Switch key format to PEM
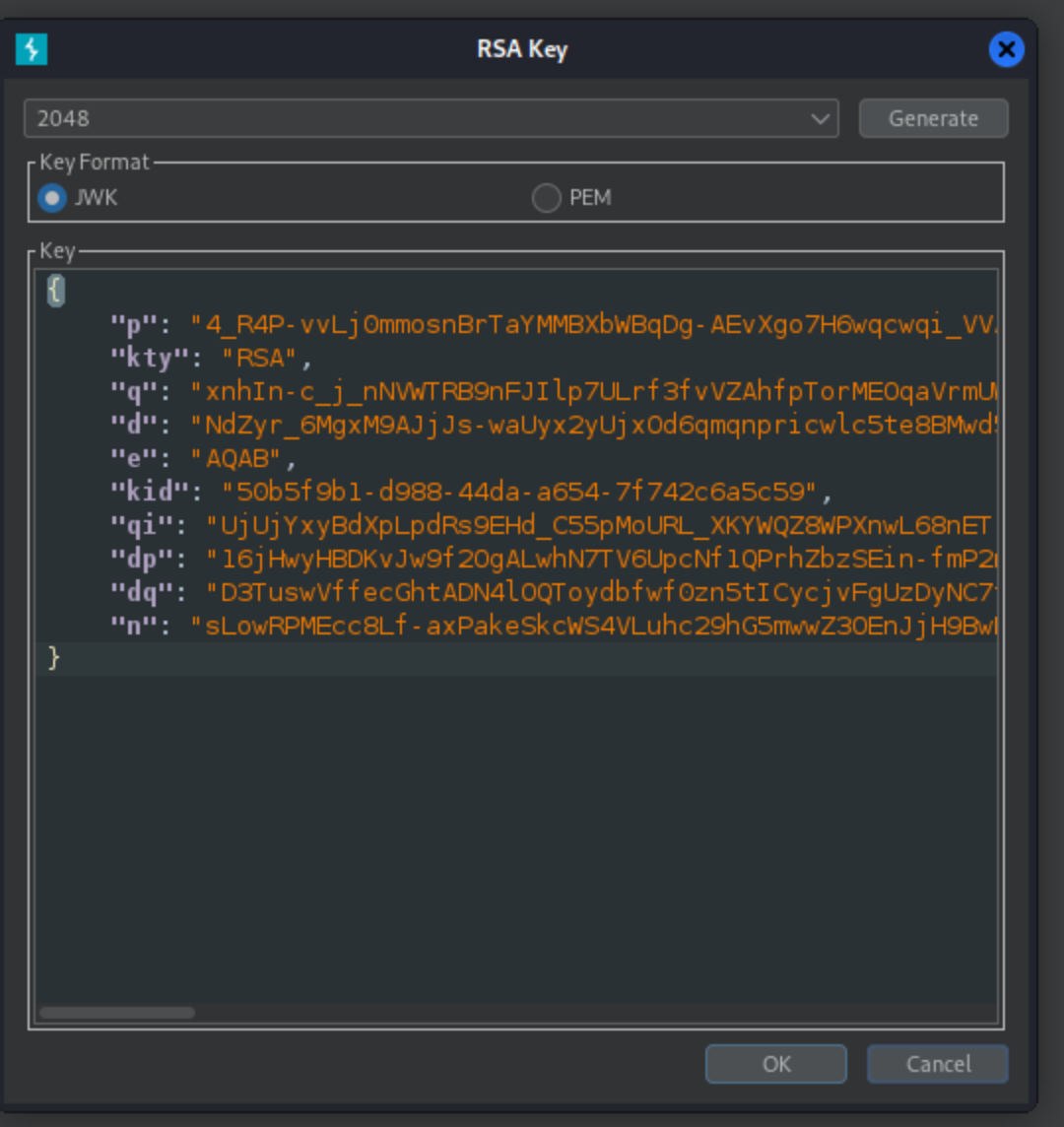1064x1127 pixels. (546, 198)
